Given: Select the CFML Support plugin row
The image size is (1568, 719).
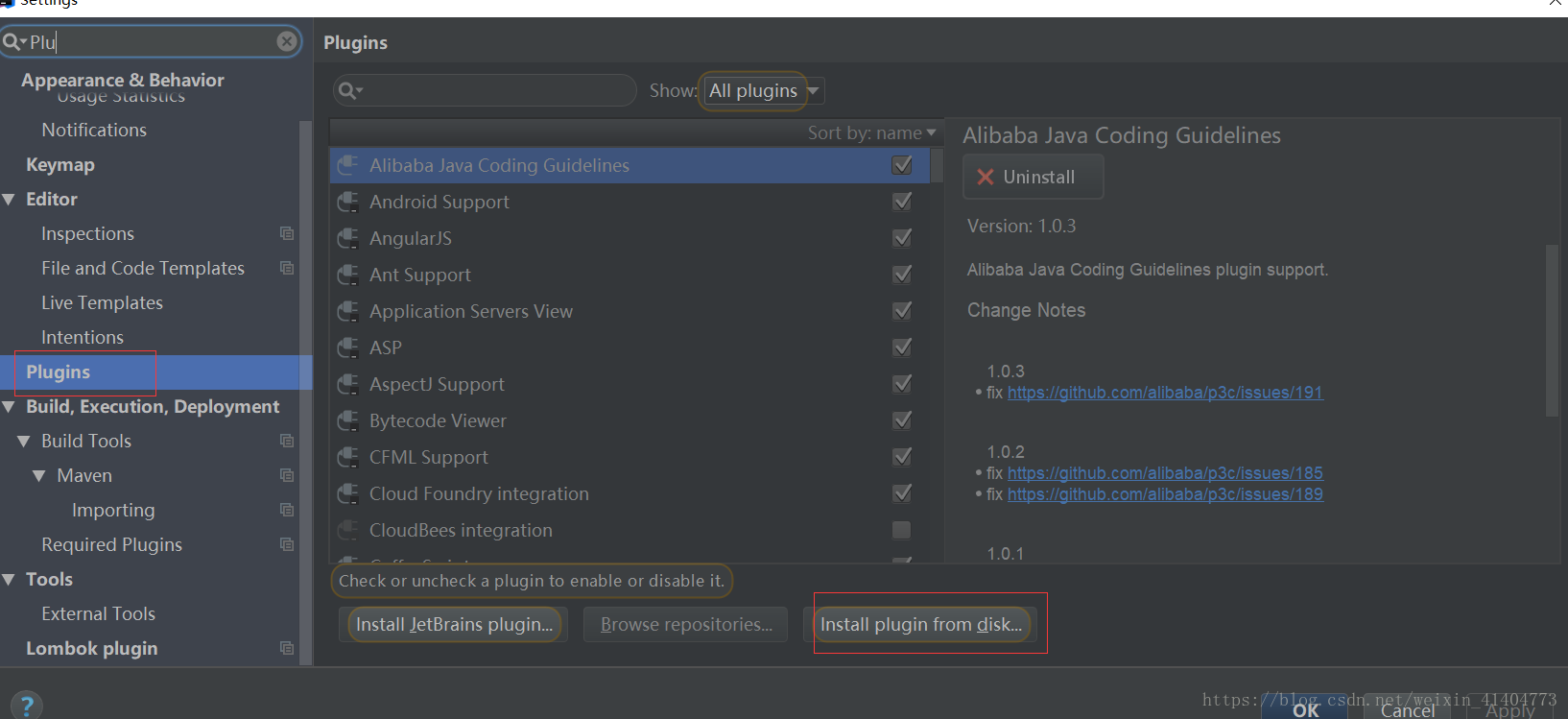Looking at the screenshot, I should [x=630, y=457].
